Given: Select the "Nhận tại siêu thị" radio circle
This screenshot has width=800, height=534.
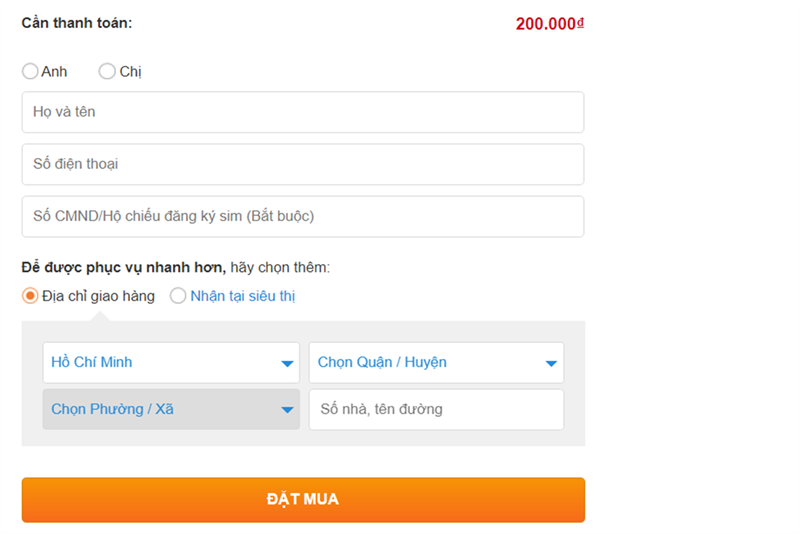Looking at the screenshot, I should coord(178,296).
